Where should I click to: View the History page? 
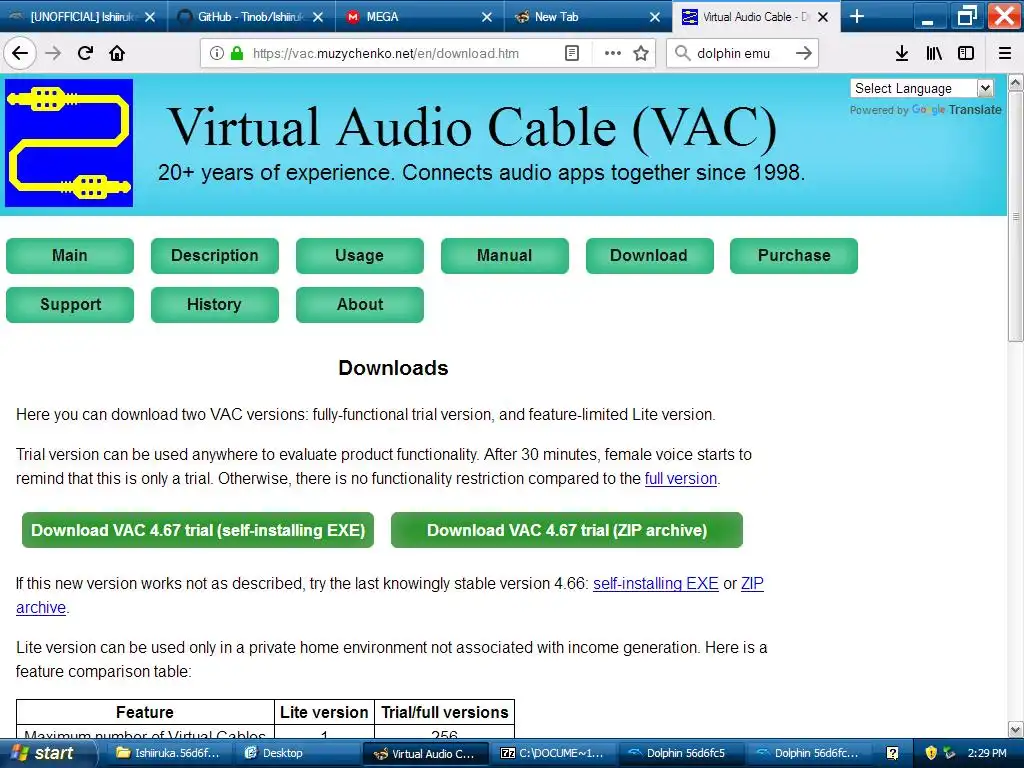tap(215, 304)
